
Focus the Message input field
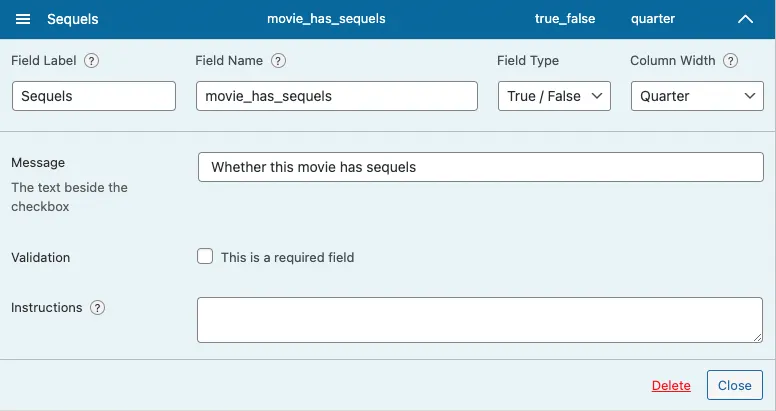click(481, 167)
